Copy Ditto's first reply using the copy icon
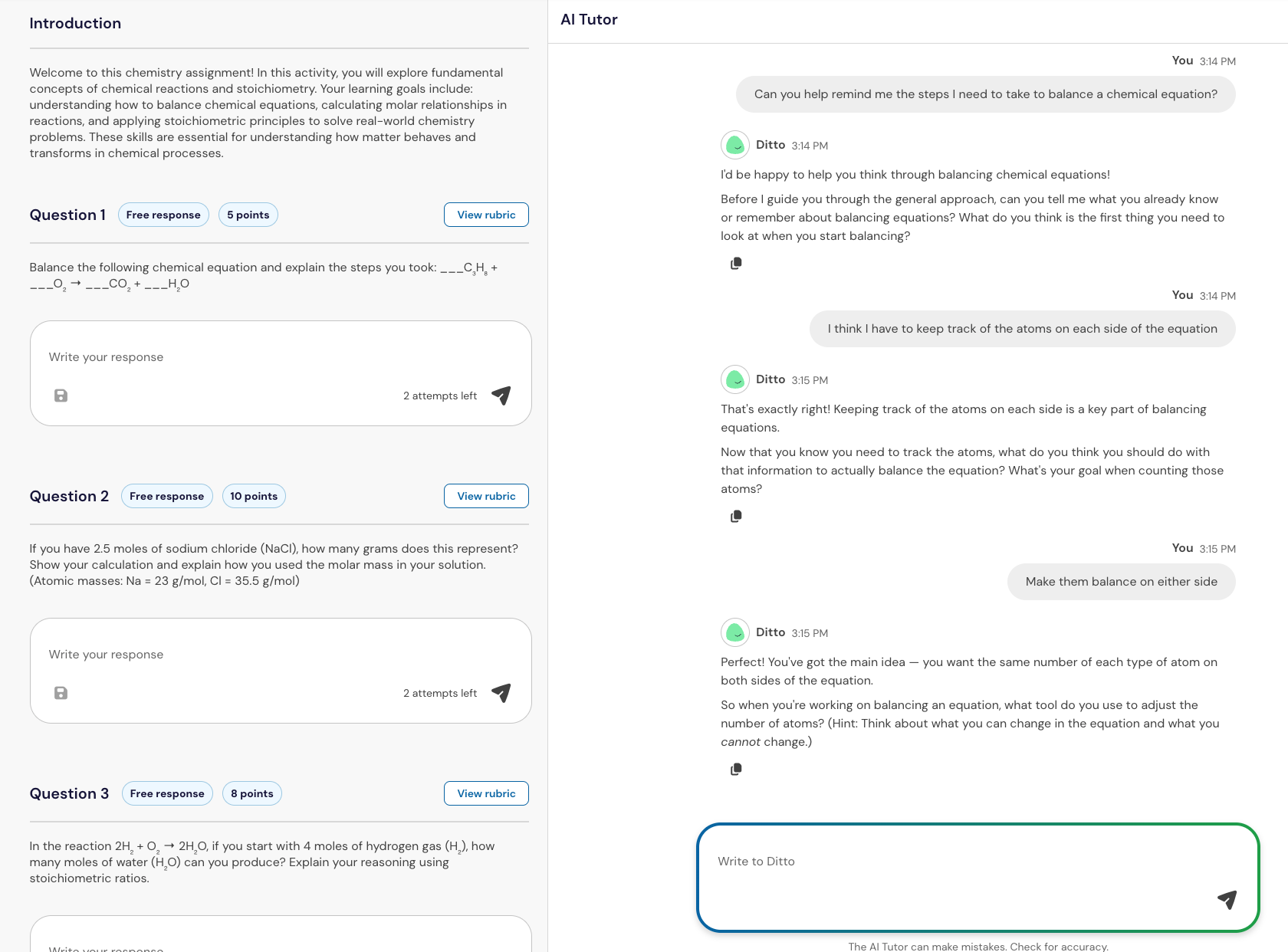The height and width of the screenshot is (952, 1288). (735, 262)
